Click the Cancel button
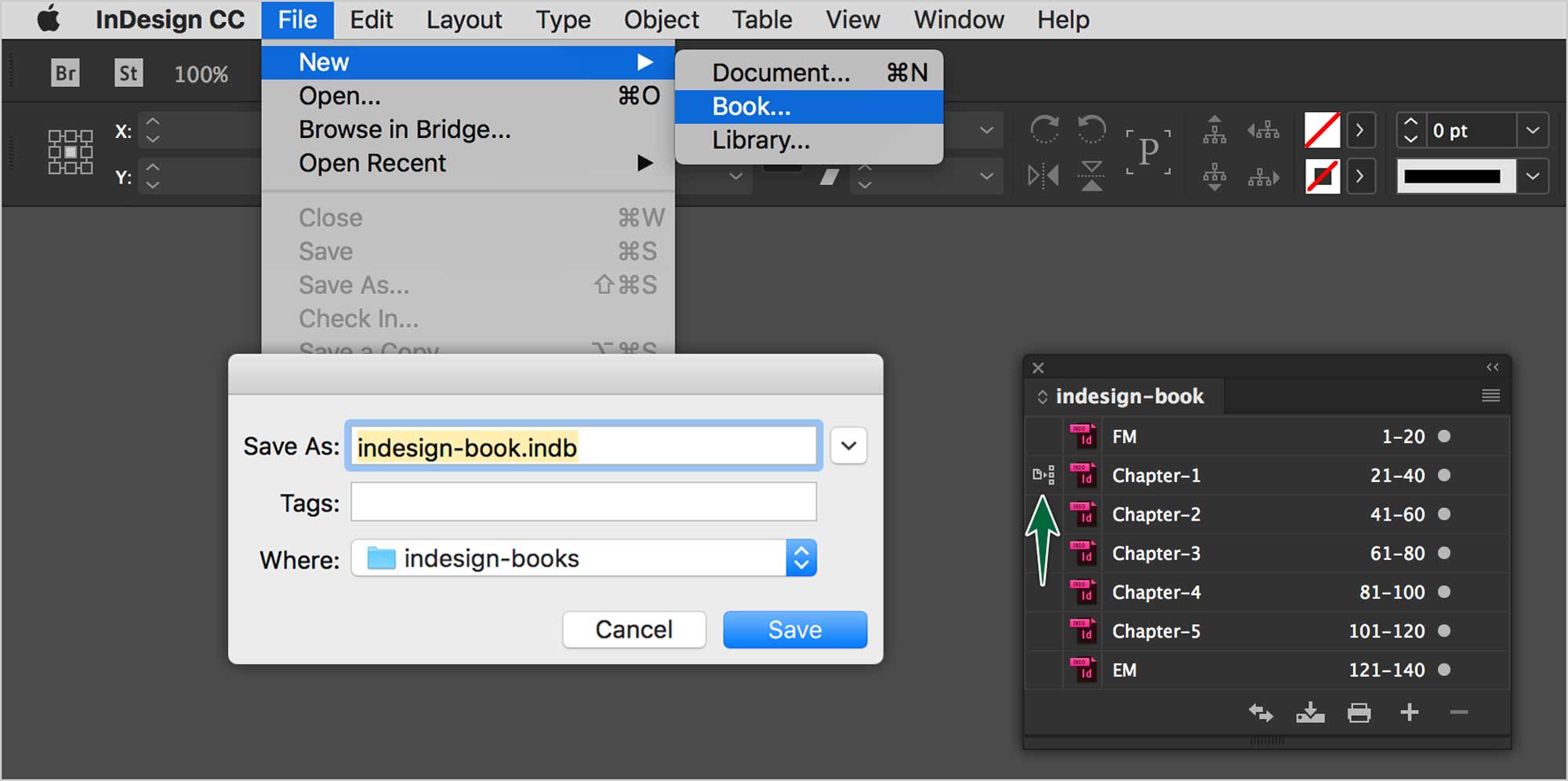Viewport: 1568px width, 781px height. click(x=634, y=630)
